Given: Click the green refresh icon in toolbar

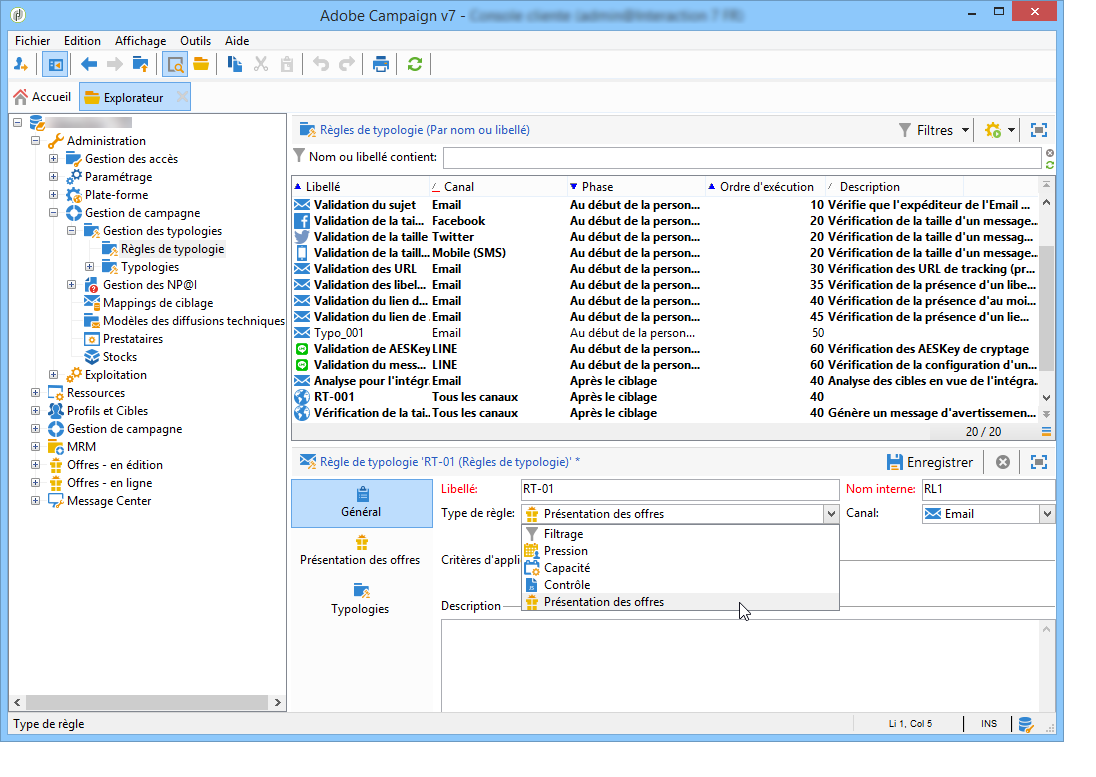Looking at the screenshot, I should click(414, 65).
